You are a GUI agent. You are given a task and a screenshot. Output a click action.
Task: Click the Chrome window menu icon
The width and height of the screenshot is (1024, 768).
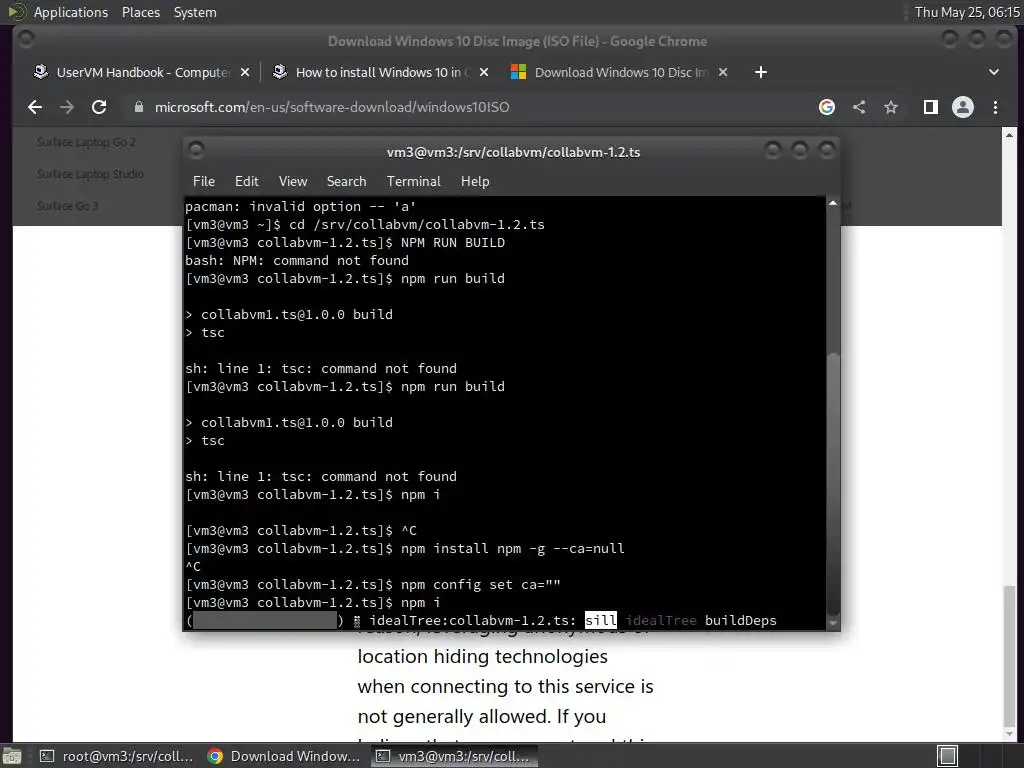point(26,40)
